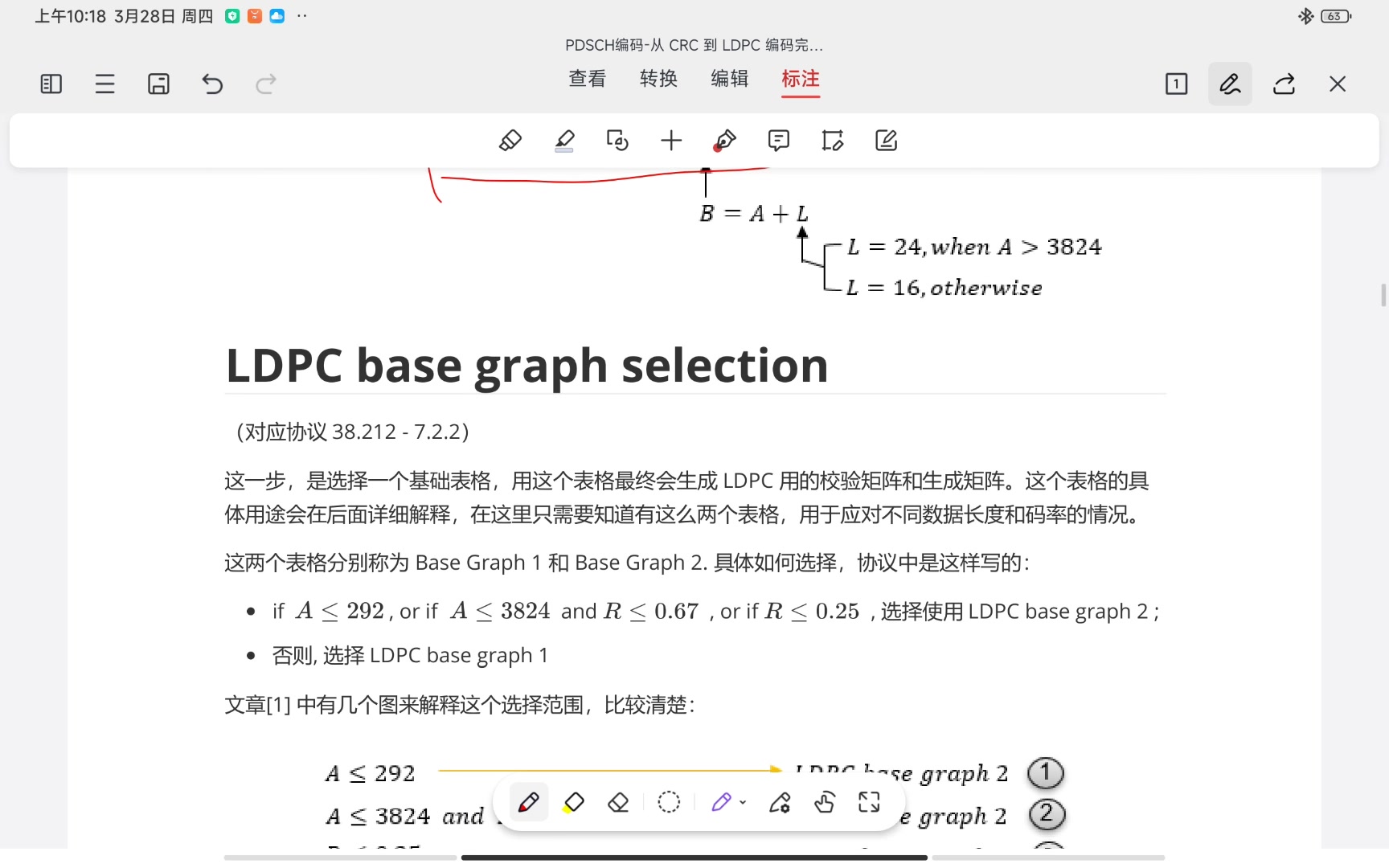Share the document via the export icon
The image size is (1389, 868).
coord(1284,84)
